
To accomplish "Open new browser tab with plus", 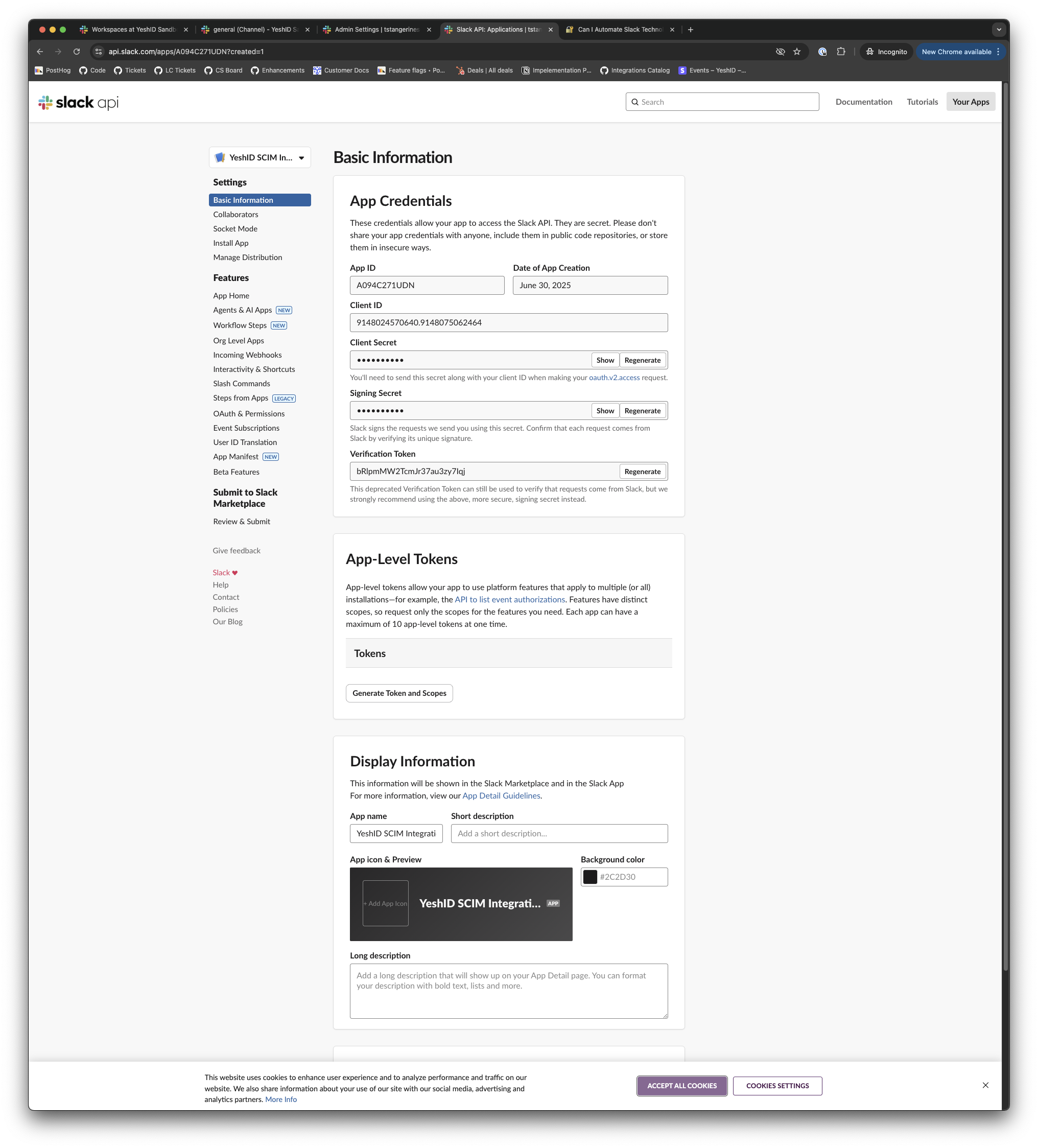I will point(691,30).
